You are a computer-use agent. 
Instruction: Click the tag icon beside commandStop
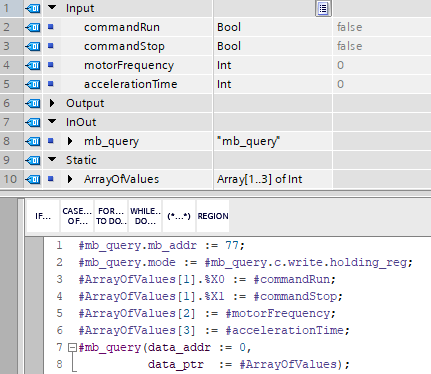(33, 46)
